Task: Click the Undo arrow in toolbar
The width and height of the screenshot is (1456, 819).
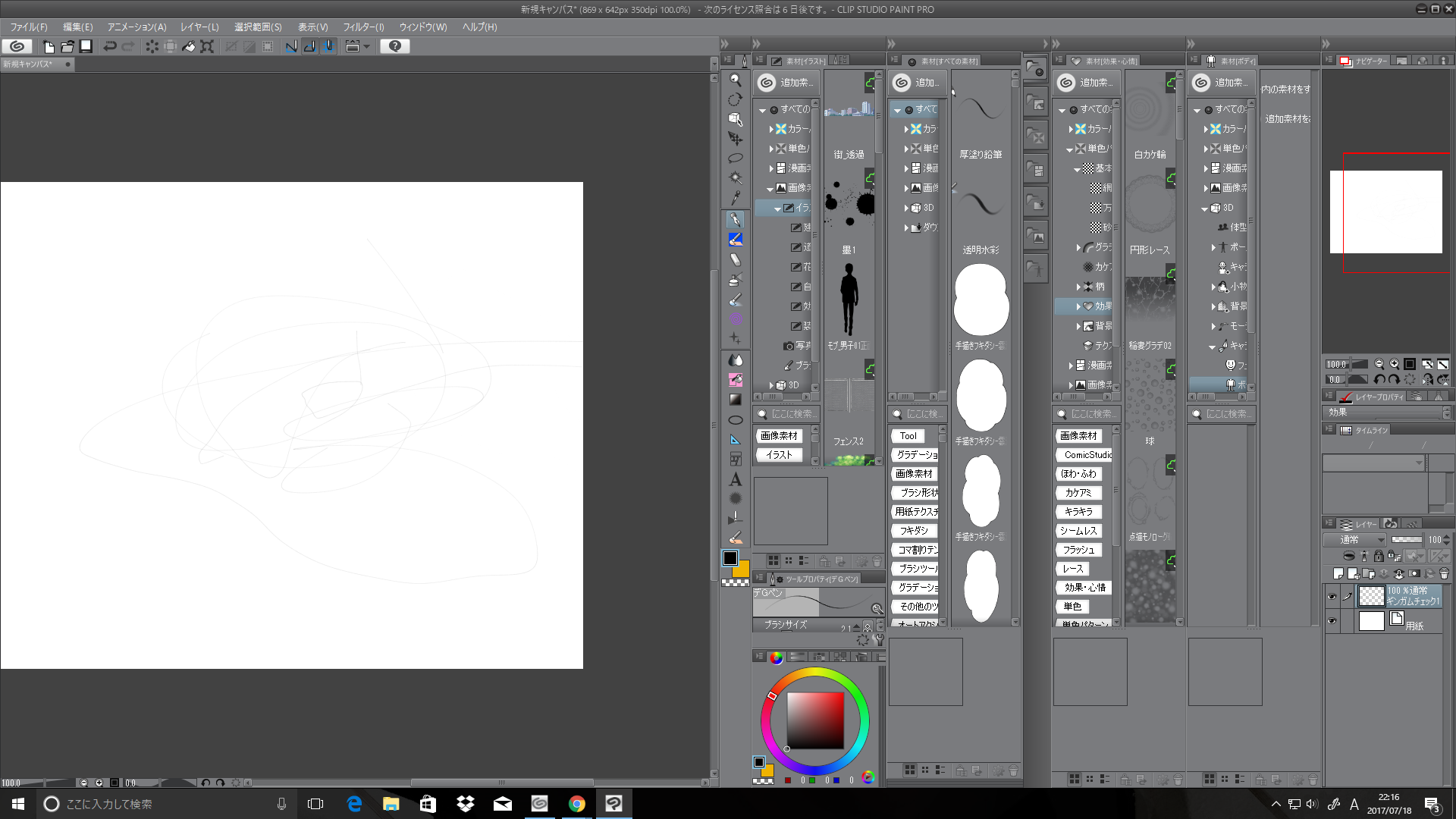Action: [110, 46]
